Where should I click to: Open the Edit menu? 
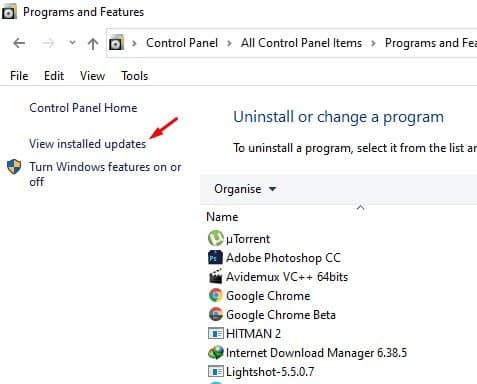(x=54, y=76)
